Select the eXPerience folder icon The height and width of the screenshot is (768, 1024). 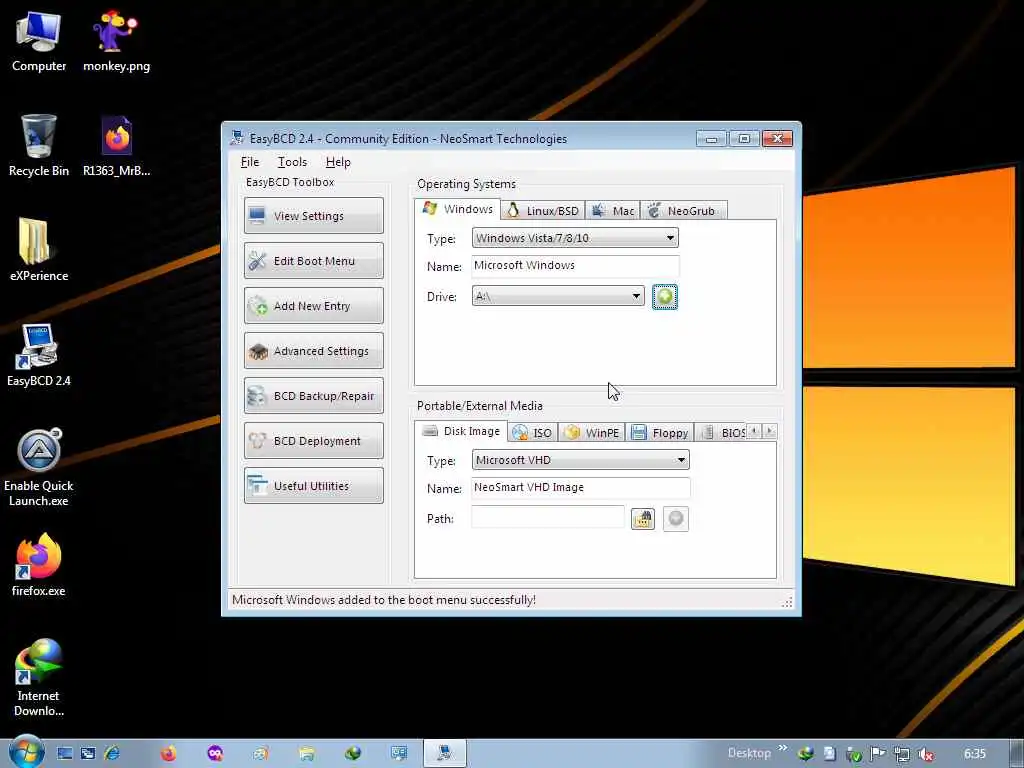tap(39, 250)
